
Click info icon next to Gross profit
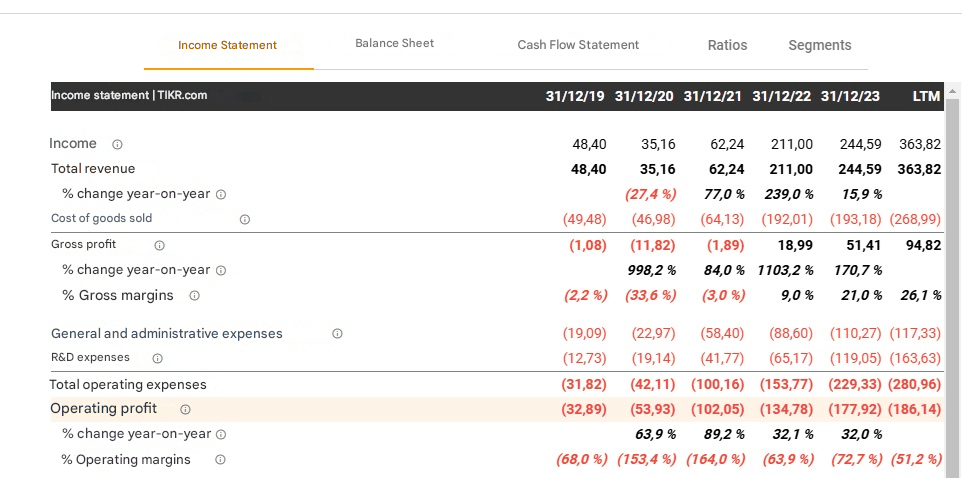pos(160,245)
